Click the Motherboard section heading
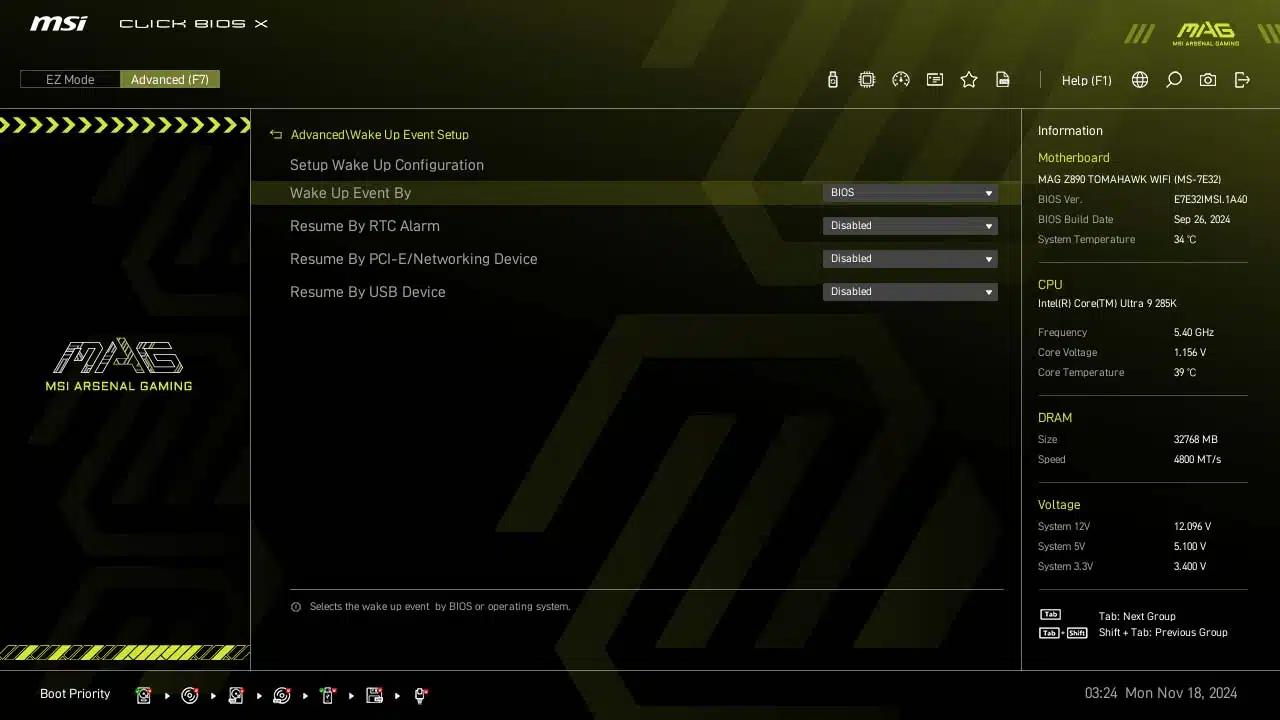The height and width of the screenshot is (720, 1280). pyautogui.click(x=1074, y=158)
